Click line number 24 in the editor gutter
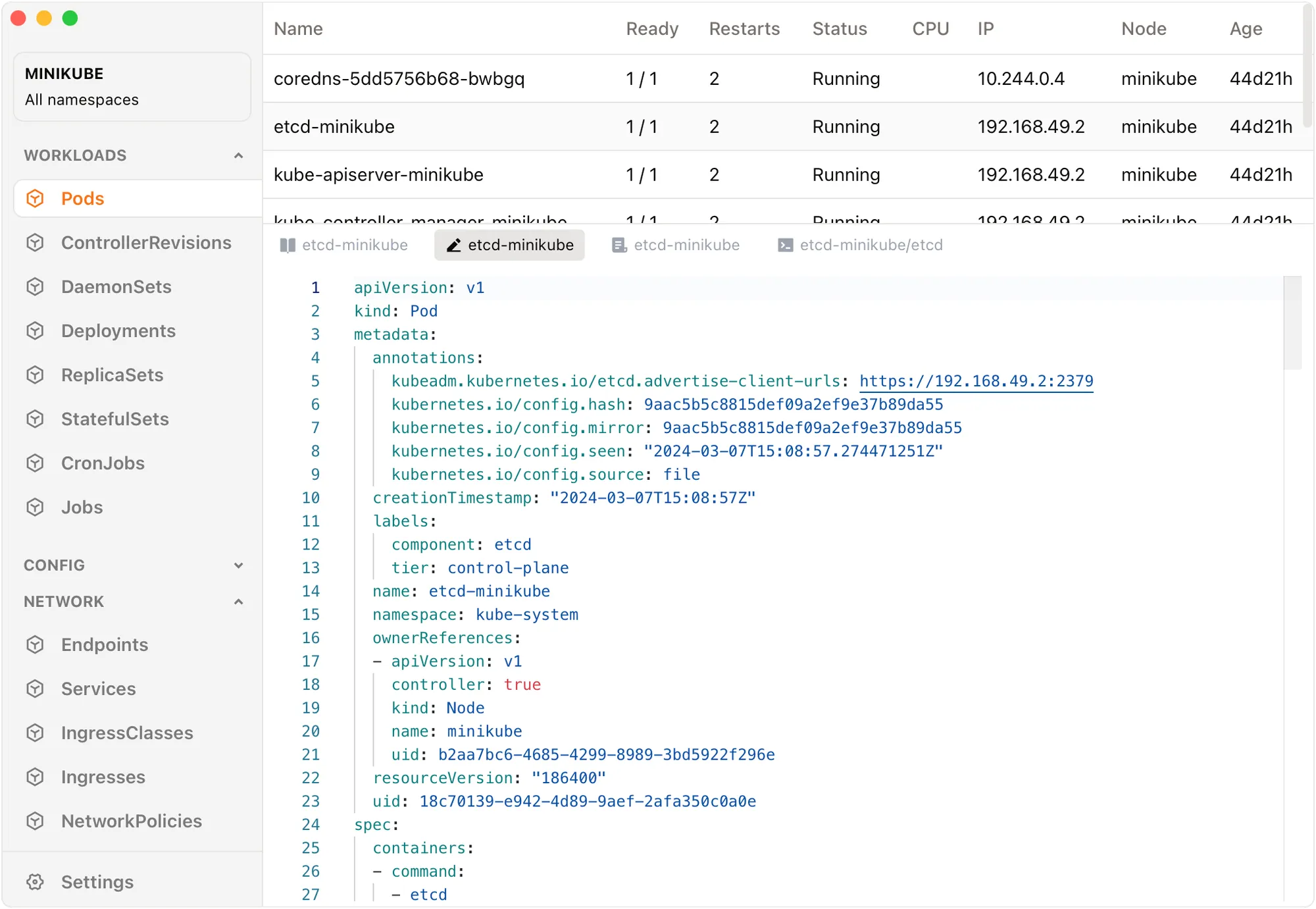 click(x=311, y=825)
